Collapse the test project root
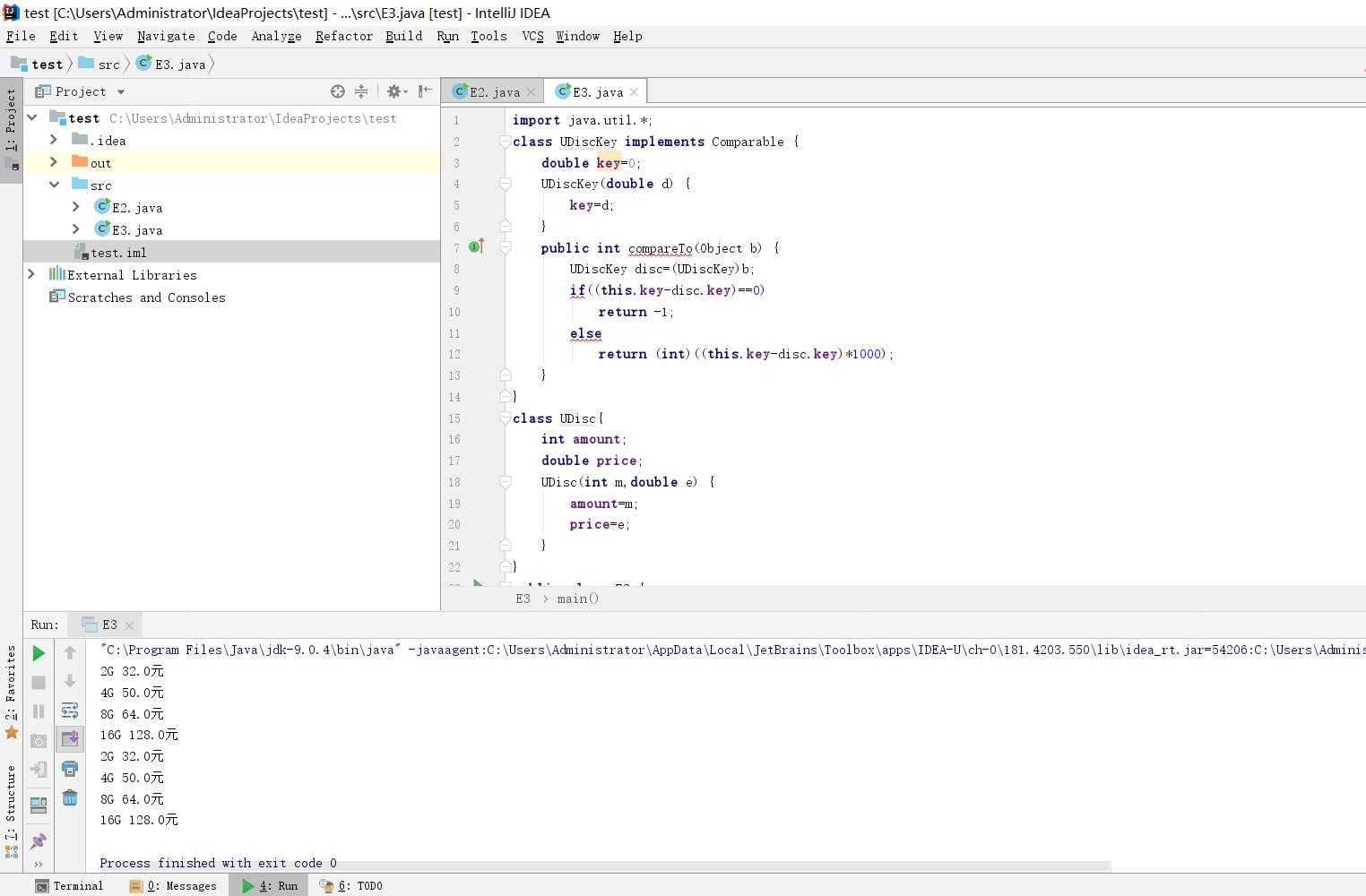 click(32, 117)
